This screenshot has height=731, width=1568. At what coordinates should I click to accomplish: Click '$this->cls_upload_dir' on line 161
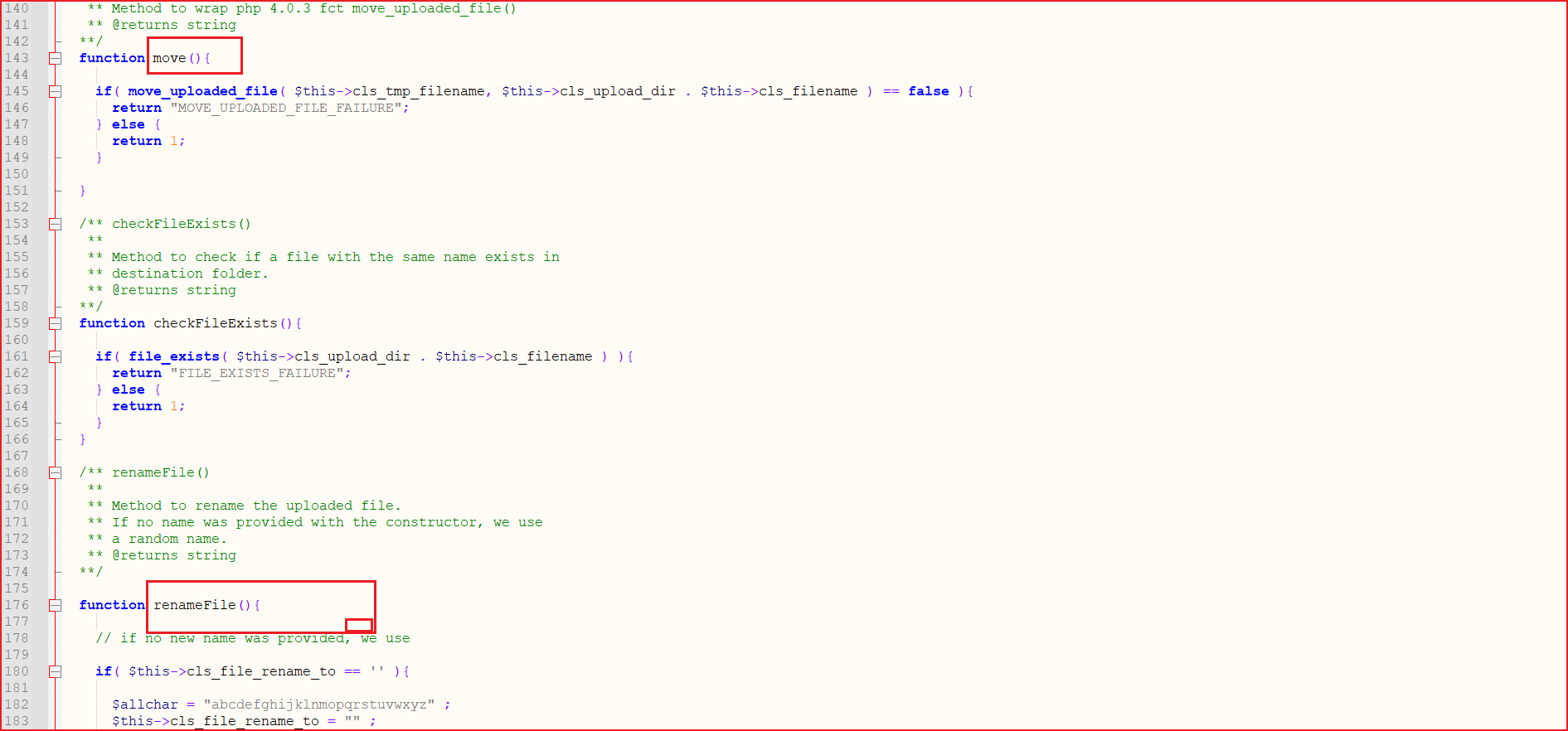[x=323, y=356]
